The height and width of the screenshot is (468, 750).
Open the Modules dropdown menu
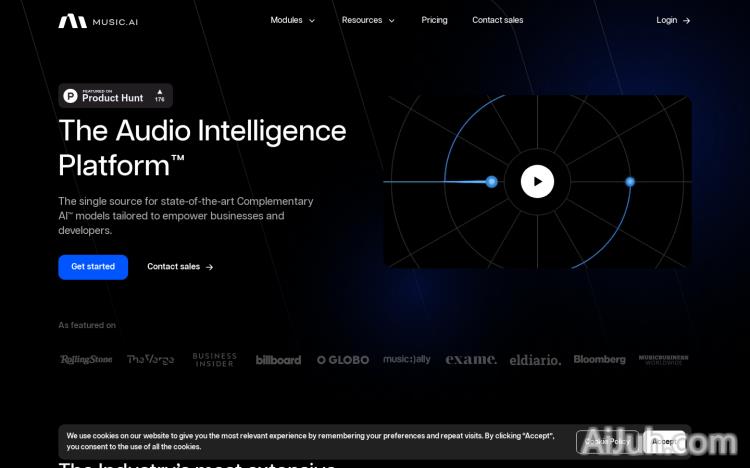(x=292, y=20)
